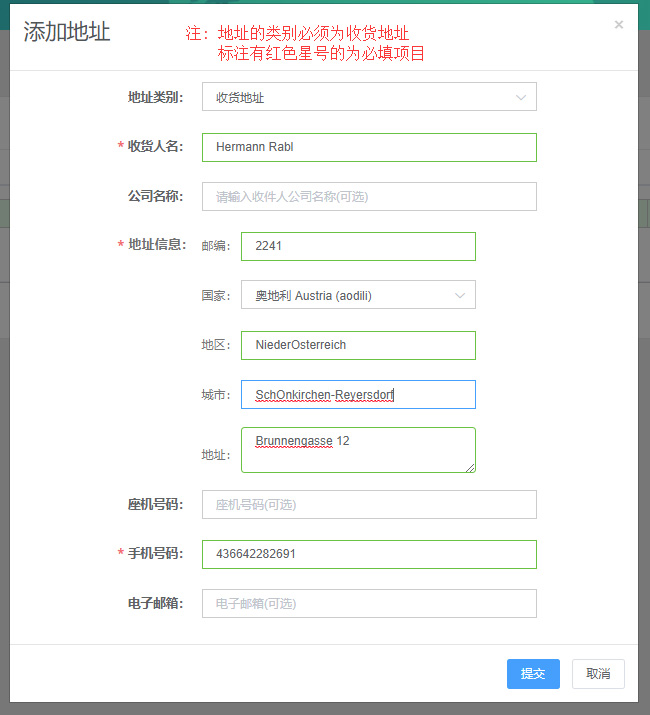650x715 pixels.
Task: Click the 添加地址 dialog title
Action: 67,32
